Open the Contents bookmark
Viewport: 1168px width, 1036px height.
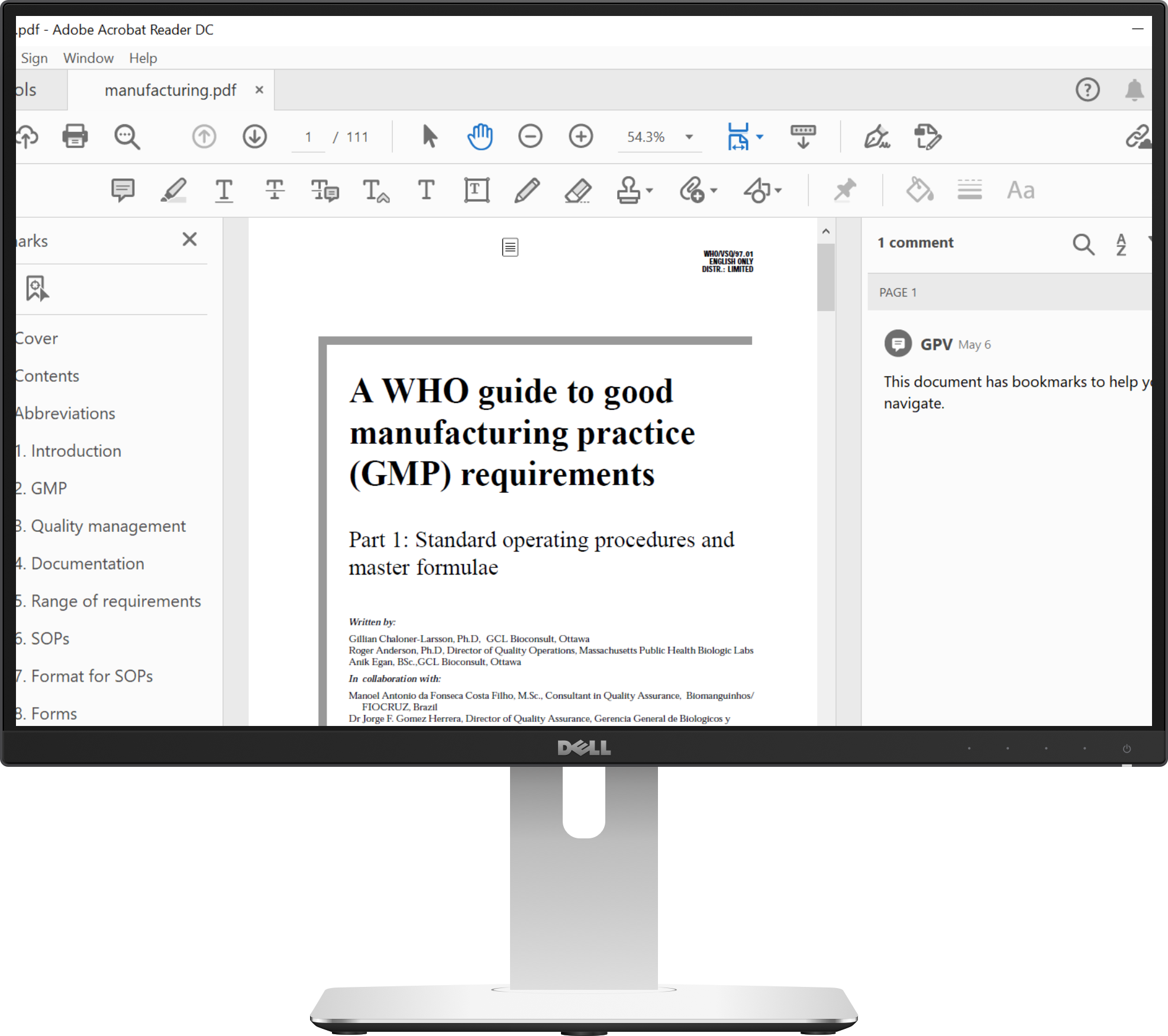point(47,376)
